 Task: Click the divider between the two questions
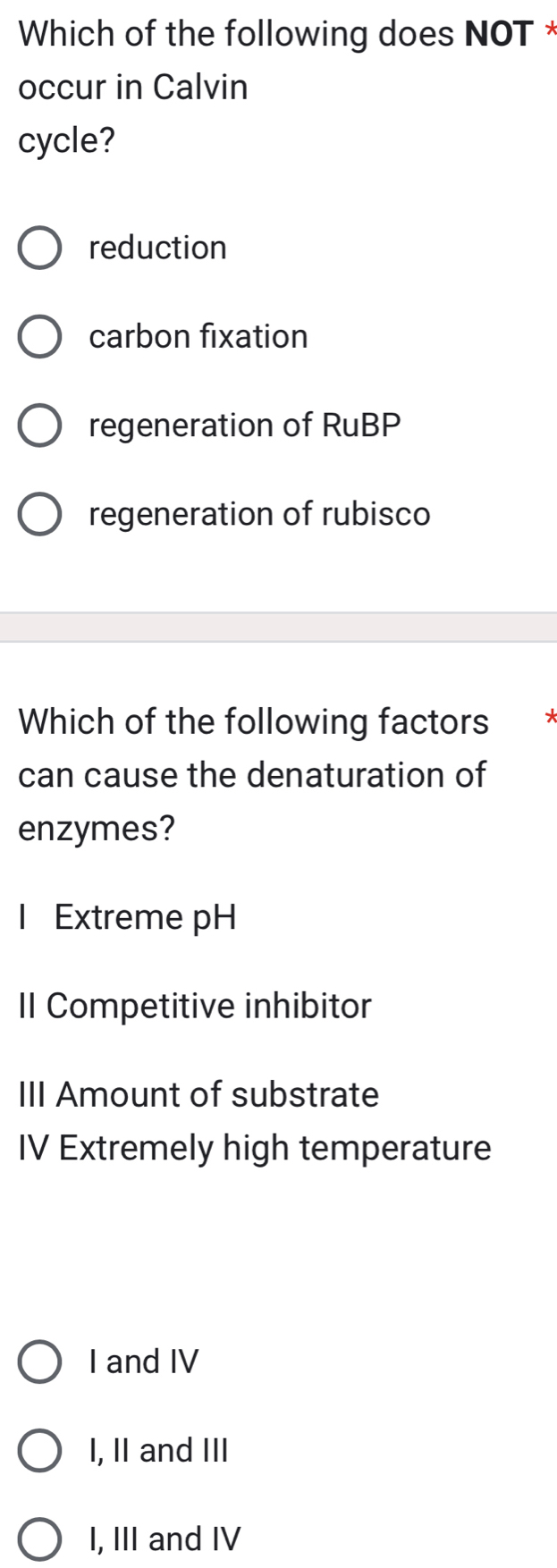[278, 626]
